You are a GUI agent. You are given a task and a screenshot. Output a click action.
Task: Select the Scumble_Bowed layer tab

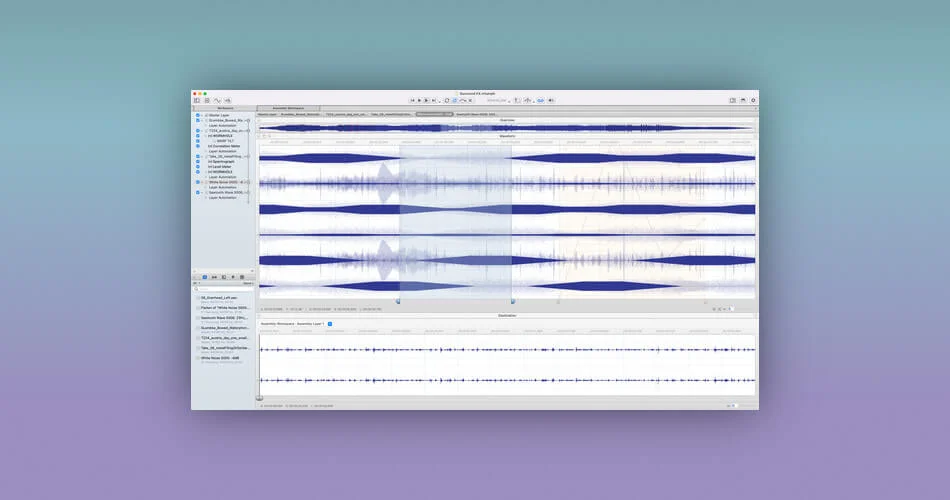(300, 115)
